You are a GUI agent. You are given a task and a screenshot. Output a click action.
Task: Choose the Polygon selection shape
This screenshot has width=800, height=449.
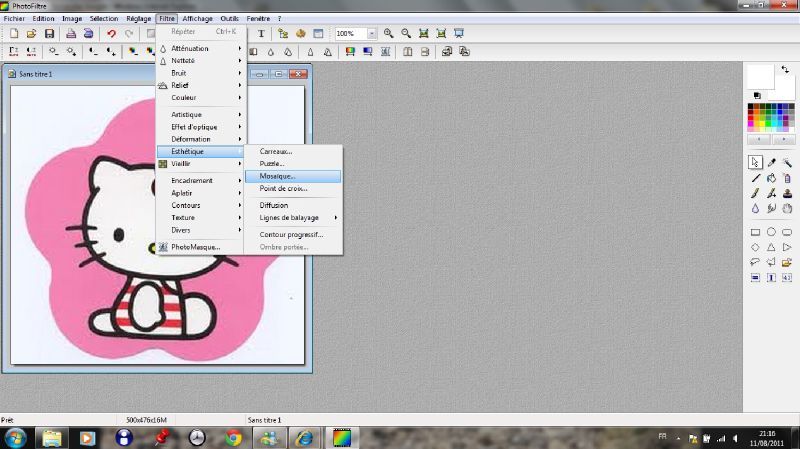(771, 262)
